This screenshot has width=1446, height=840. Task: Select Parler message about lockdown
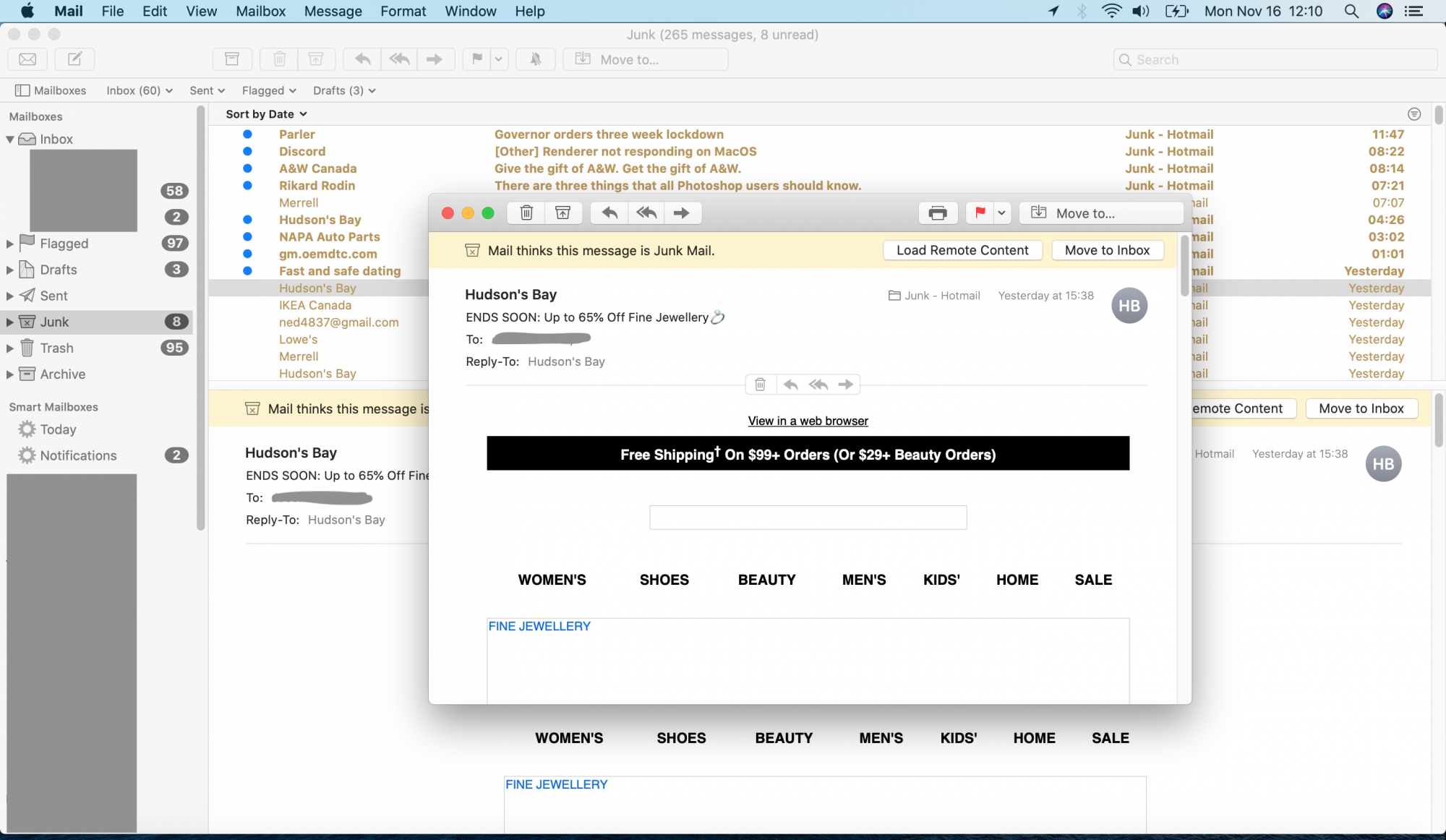820,134
